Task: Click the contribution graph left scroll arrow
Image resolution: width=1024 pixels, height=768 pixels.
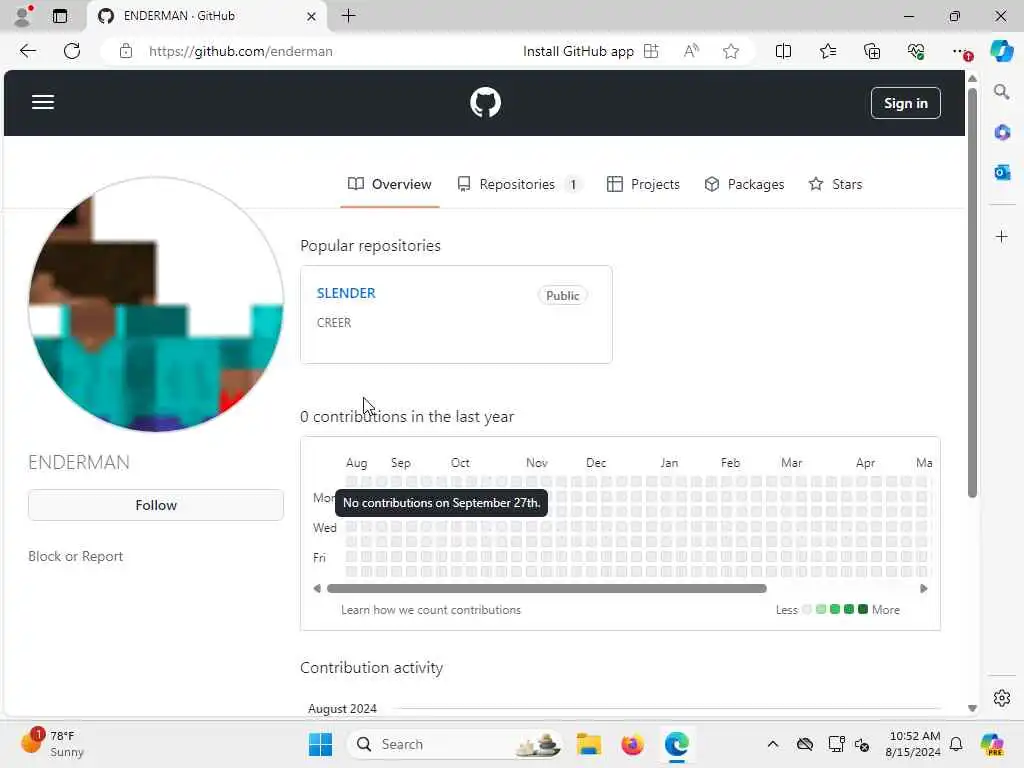Action: pyautogui.click(x=317, y=588)
